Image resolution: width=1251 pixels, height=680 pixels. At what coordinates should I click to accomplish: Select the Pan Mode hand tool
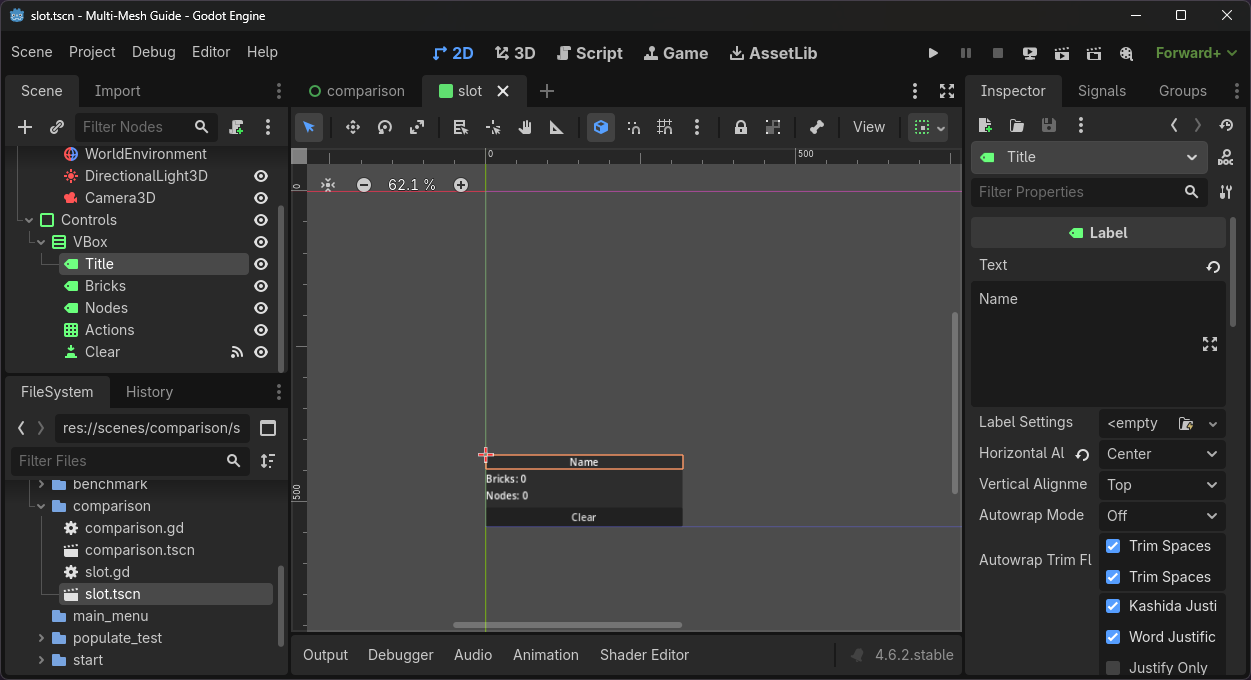525,127
